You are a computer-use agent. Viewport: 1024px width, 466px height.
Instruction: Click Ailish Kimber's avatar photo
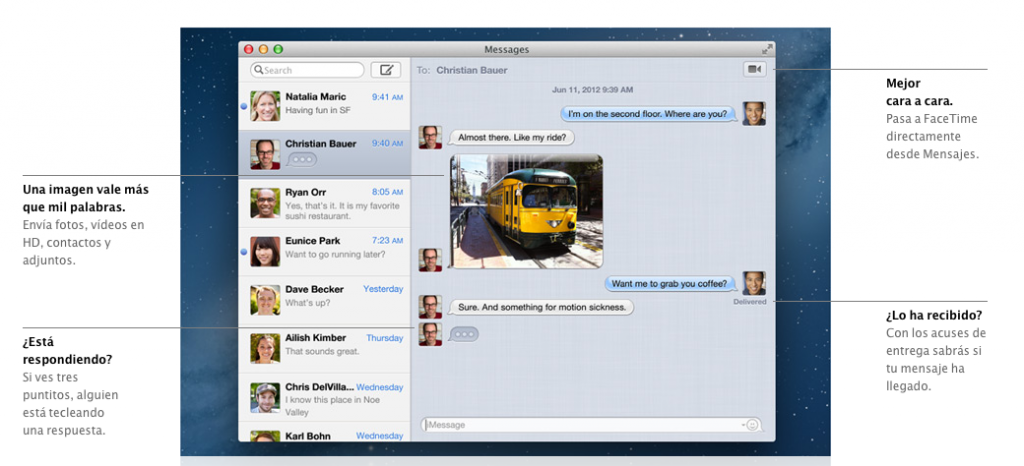(265, 349)
